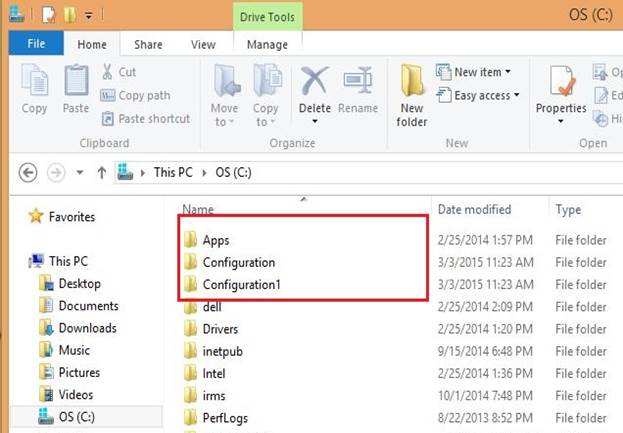Click the window system drive icon
This screenshot has height=433, width=623.
17,14
